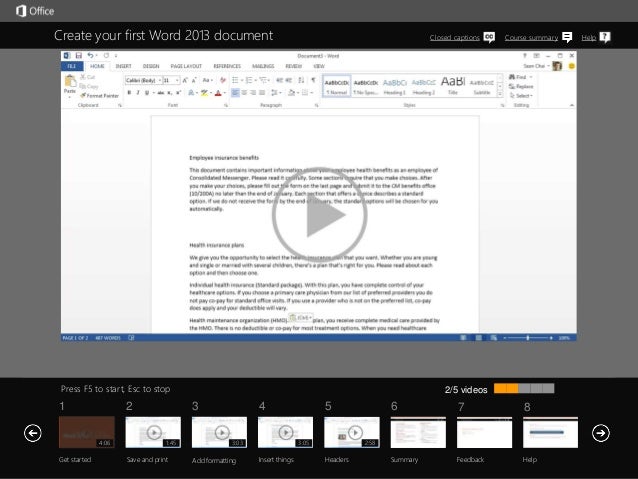Switch to the REVIEW ribbon tab

click(293, 66)
